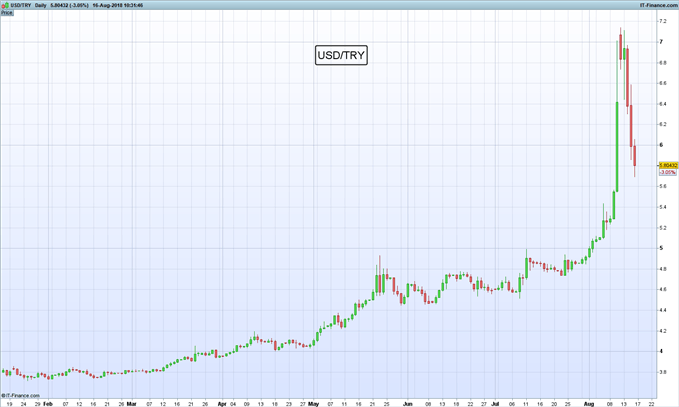
Task: Open the IT-Finance.com link at top right
Action: click(x=658, y=5)
